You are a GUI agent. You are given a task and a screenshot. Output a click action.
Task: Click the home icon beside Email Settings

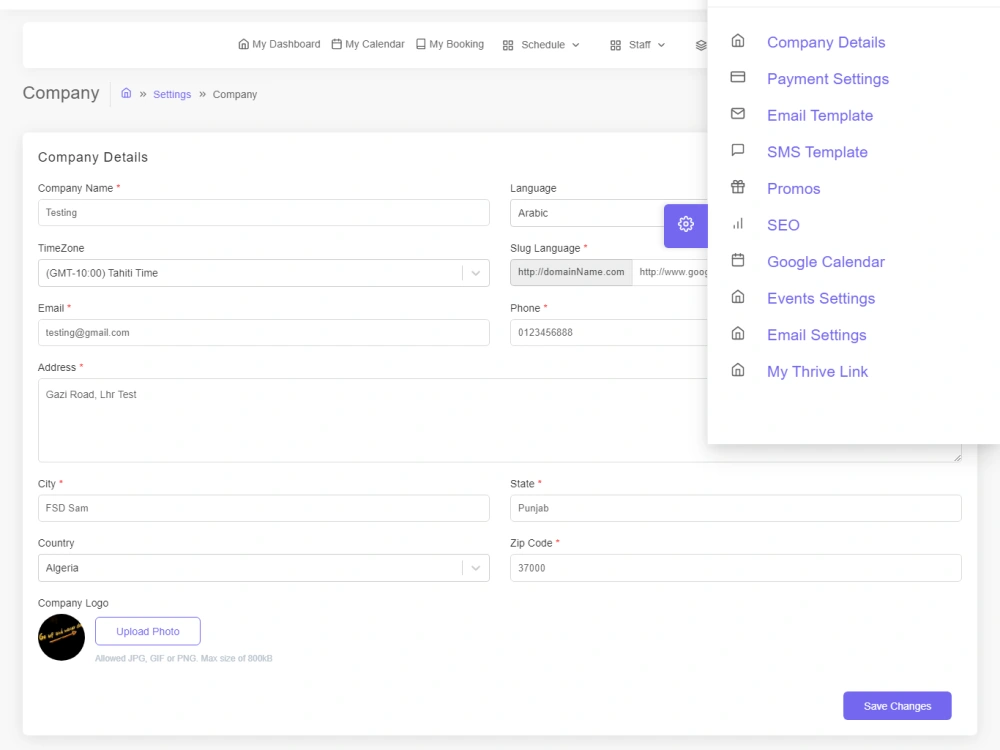pyautogui.click(x=737, y=333)
